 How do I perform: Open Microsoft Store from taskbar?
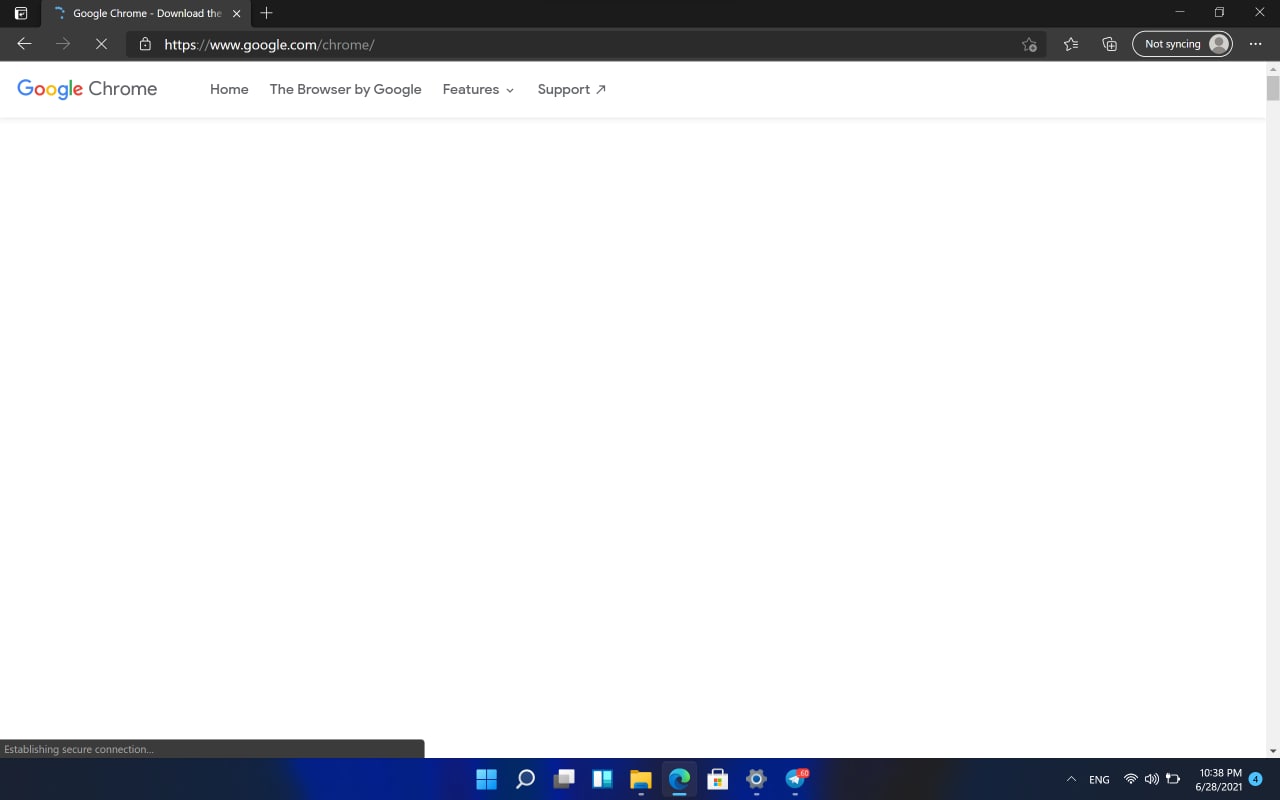tap(717, 779)
